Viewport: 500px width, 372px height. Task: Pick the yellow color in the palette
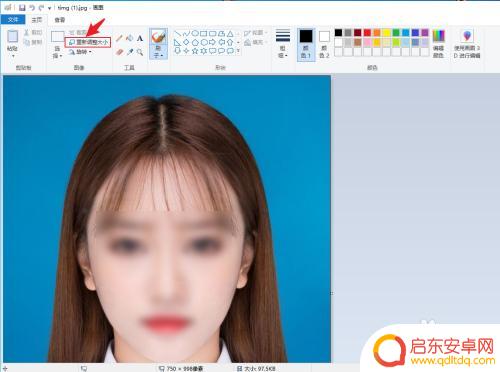tap(386, 32)
